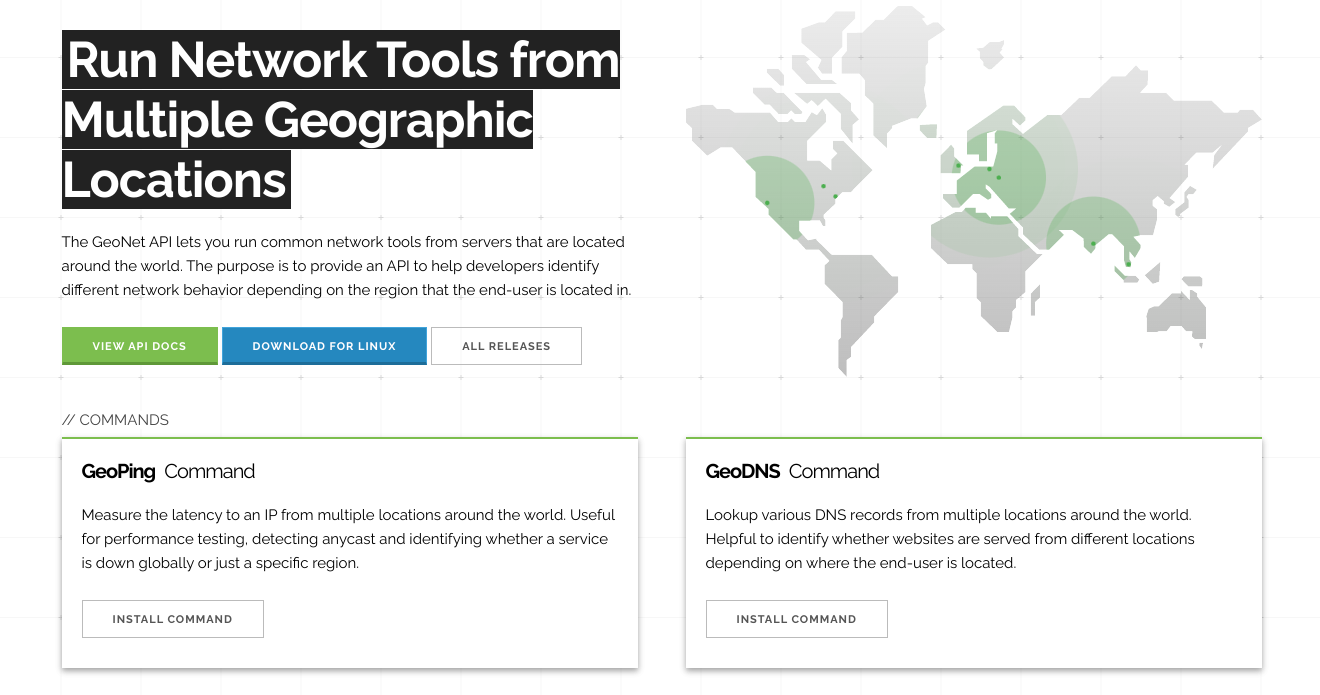This screenshot has height=695, width=1320.
Task: Select the India server marker on the map
Action: pyautogui.click(x=1092, y=243)
